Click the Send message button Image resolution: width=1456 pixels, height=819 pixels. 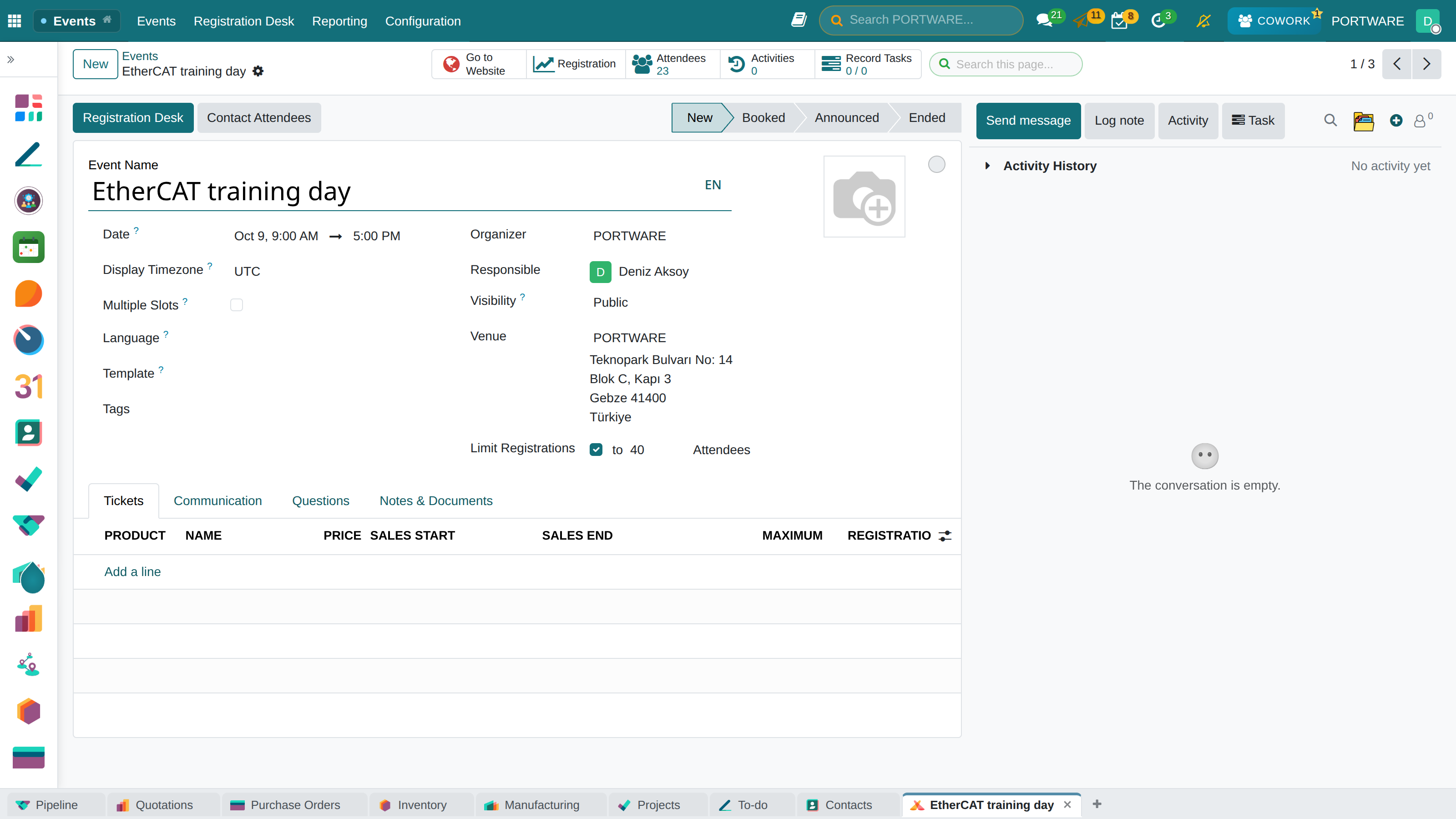pyautogui.click(x=1028, y=121)
